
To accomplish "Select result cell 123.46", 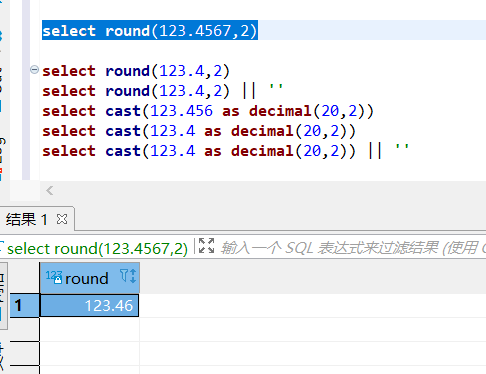I will (89, 305).
